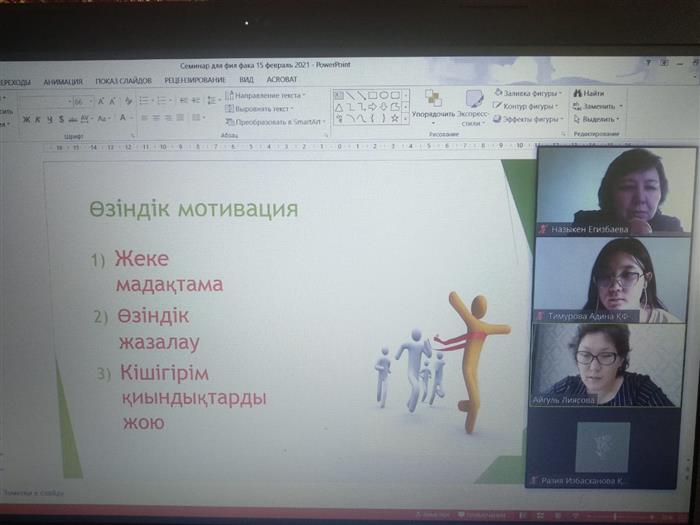Click the bulleted list icon
This screenshot has height=525, width=700.
pos(144,101)
